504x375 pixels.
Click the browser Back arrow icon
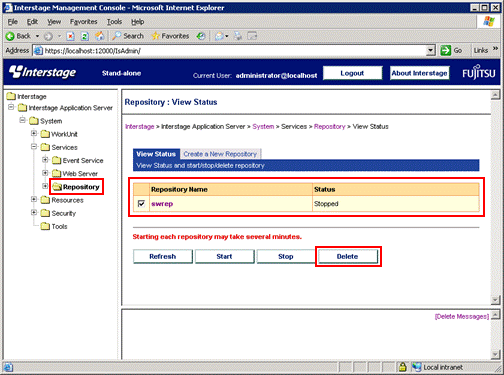pyautogui.click(x=10, y=36)
